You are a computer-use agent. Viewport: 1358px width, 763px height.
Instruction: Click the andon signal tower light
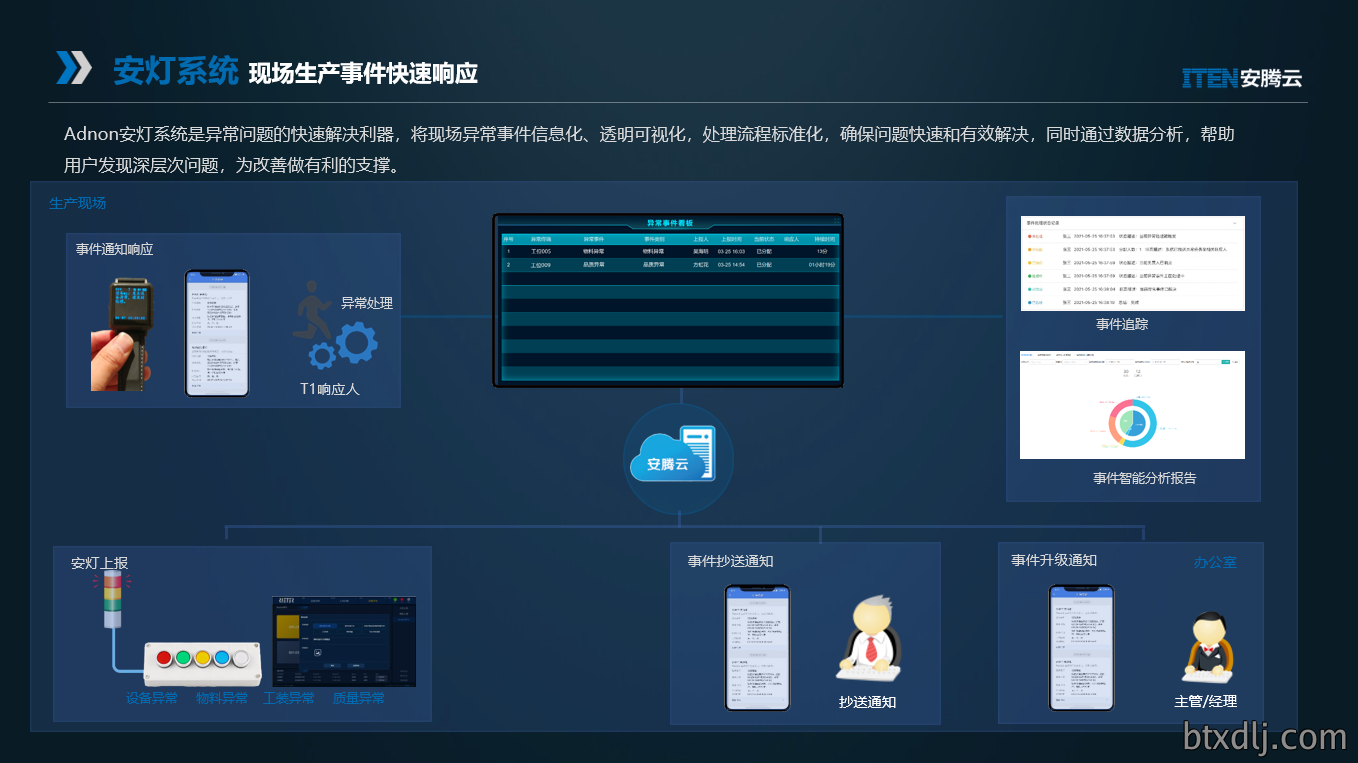(x=112, y=600)
